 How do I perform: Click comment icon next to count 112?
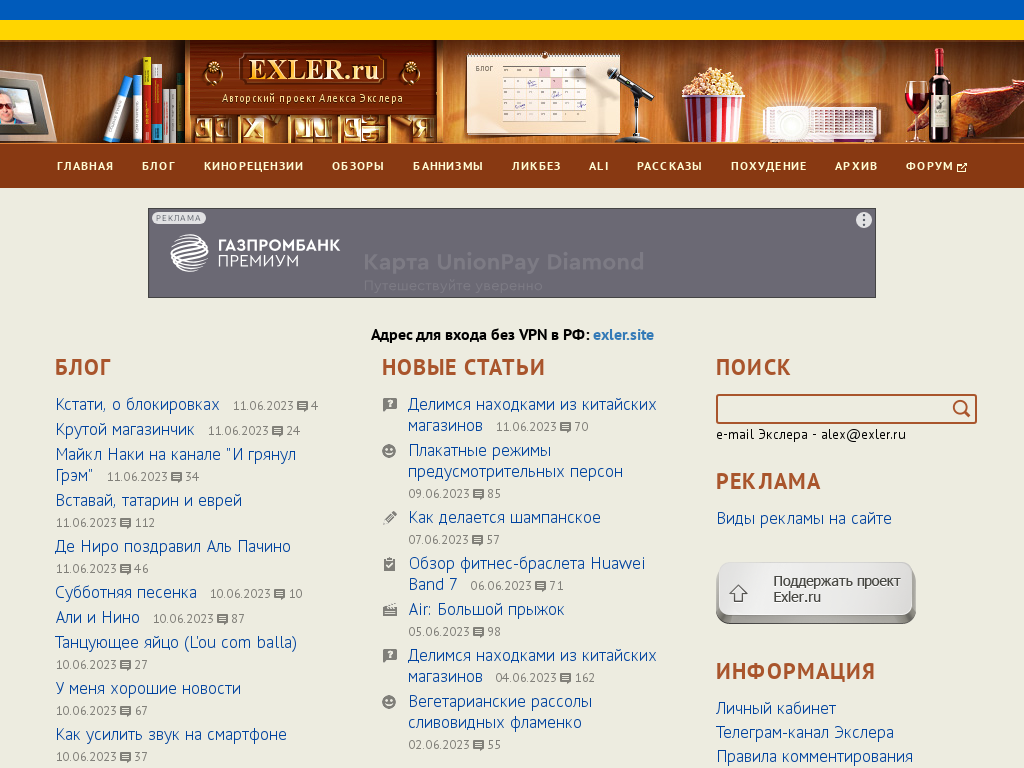(x=126, y=523)
